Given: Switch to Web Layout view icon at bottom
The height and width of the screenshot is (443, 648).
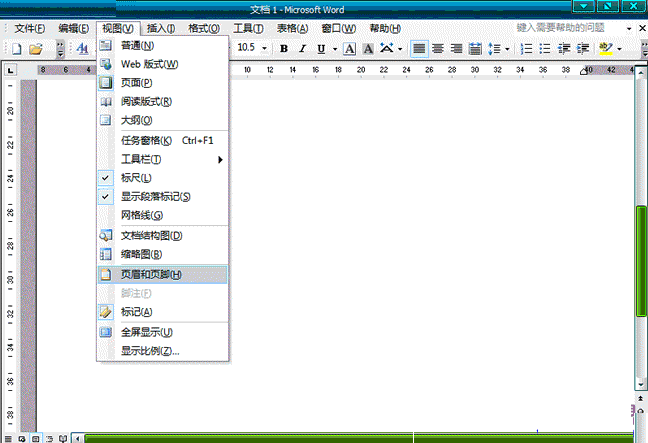Looking at the screenshot, I should (21, 438).
